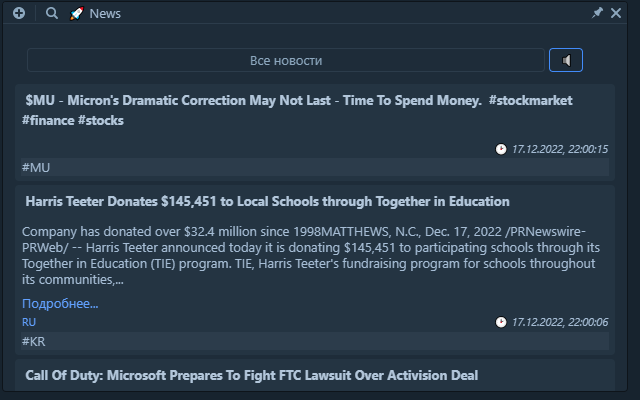
Task: Click the RU language link
Action: 29,322
